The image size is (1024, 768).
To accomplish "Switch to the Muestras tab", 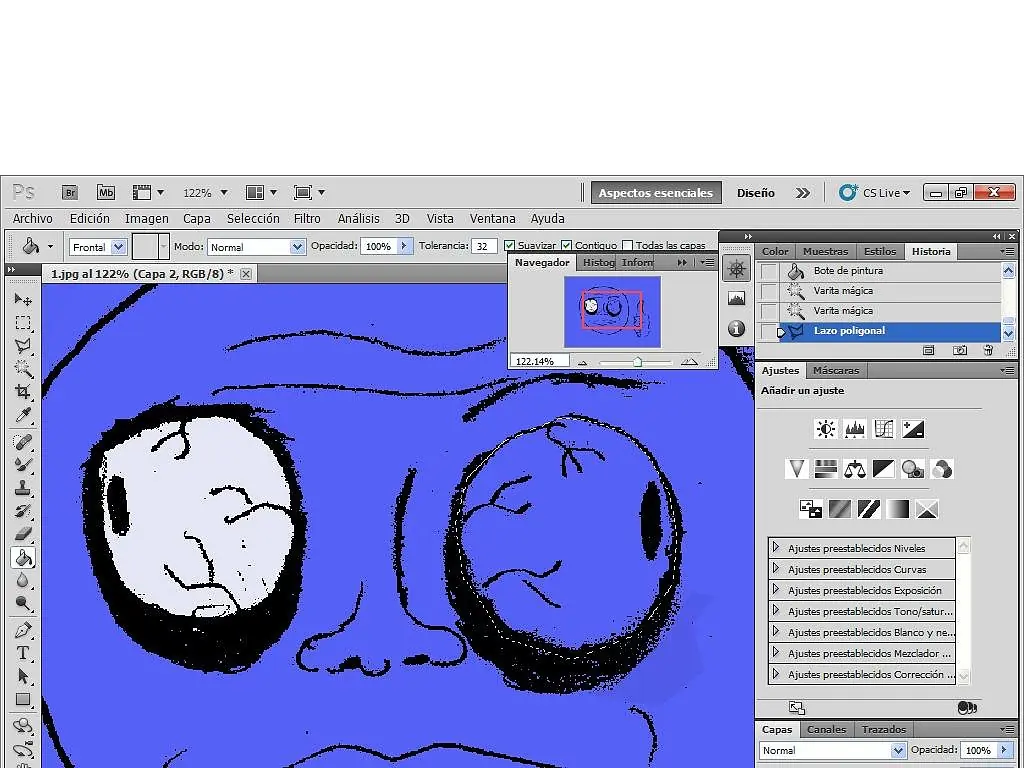I will [825, 251].
